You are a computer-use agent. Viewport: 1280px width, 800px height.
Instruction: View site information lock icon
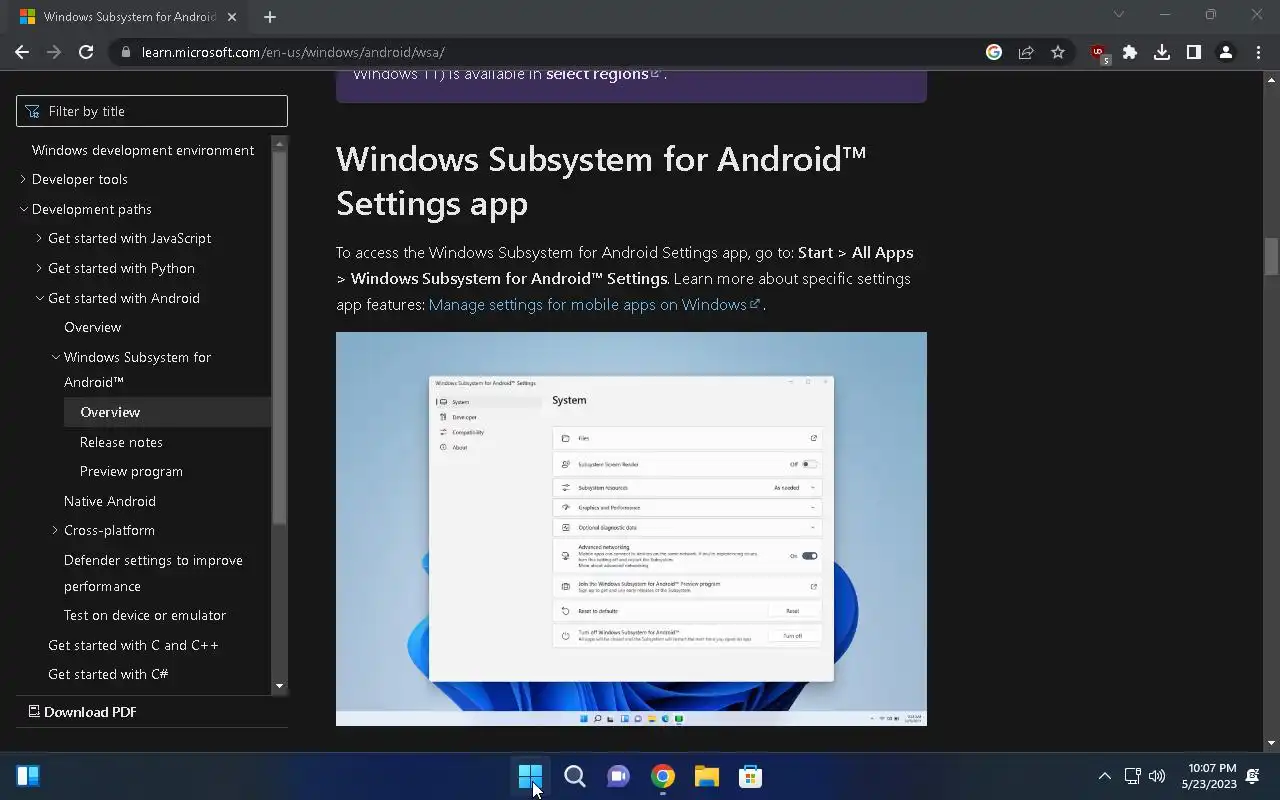click(126, 52)
